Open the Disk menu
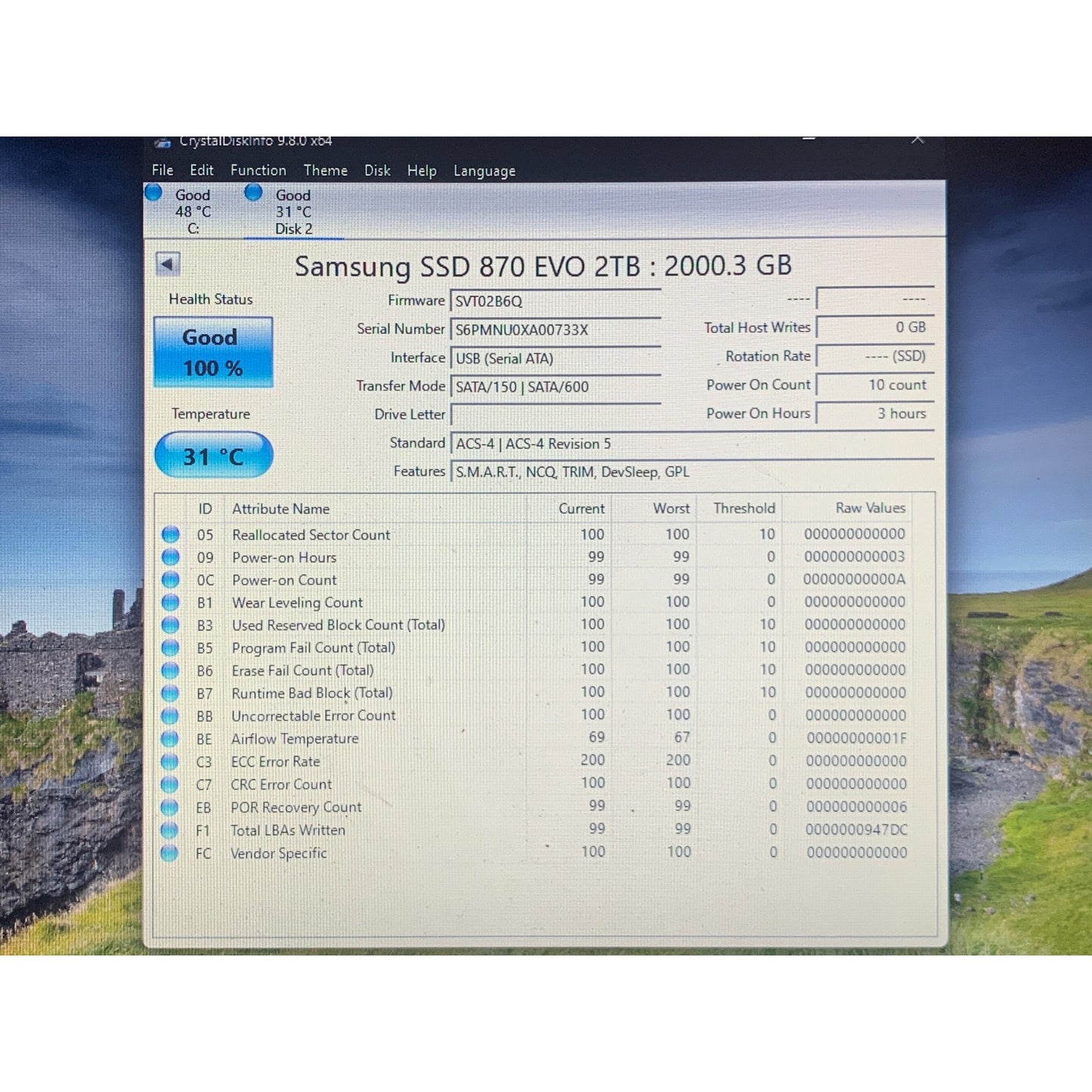Image resolution: width=1092 pixels, height=1092 pixels. point(377,170)
